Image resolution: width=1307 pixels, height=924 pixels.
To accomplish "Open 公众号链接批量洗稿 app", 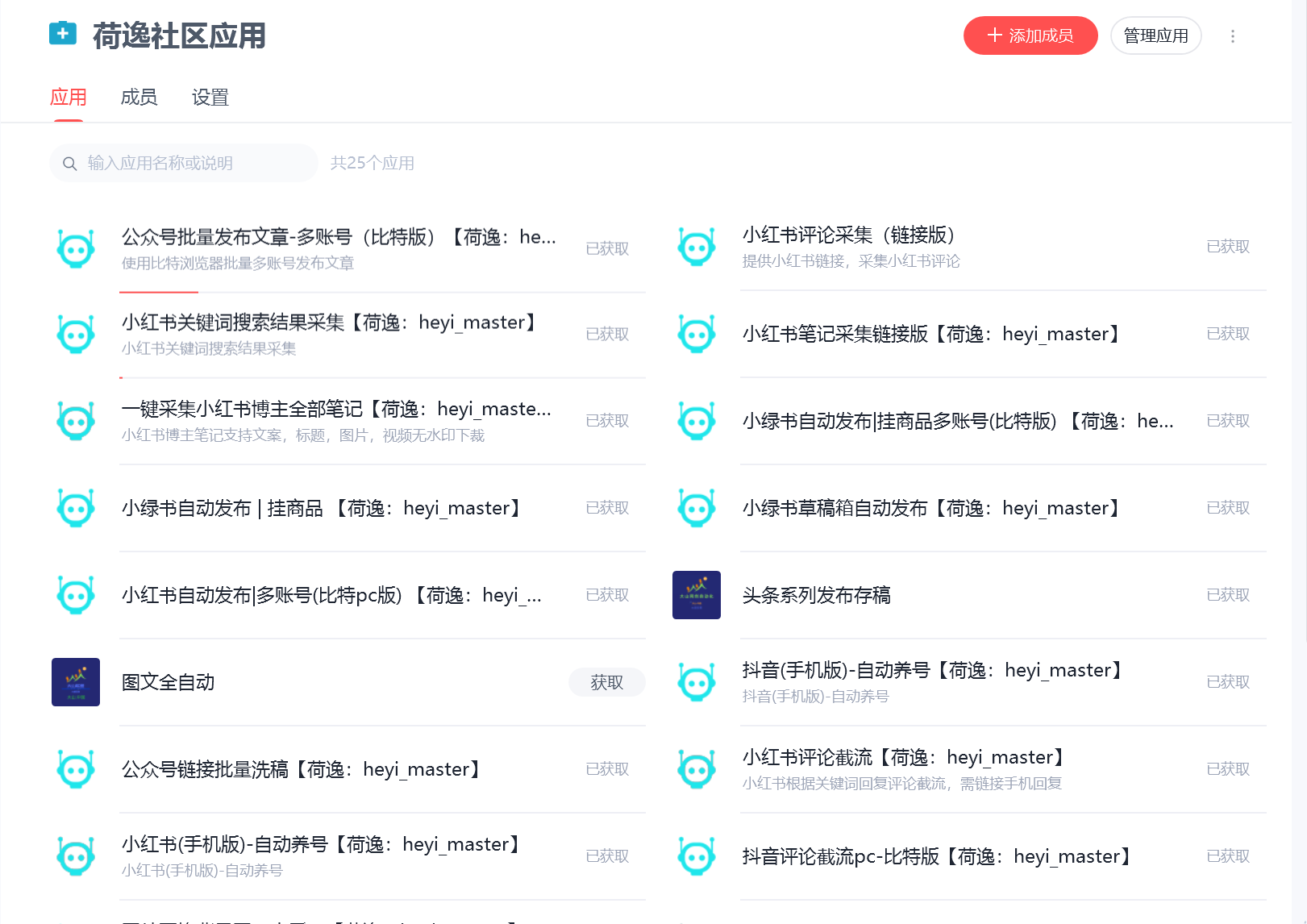I will [x=302, y=769].
